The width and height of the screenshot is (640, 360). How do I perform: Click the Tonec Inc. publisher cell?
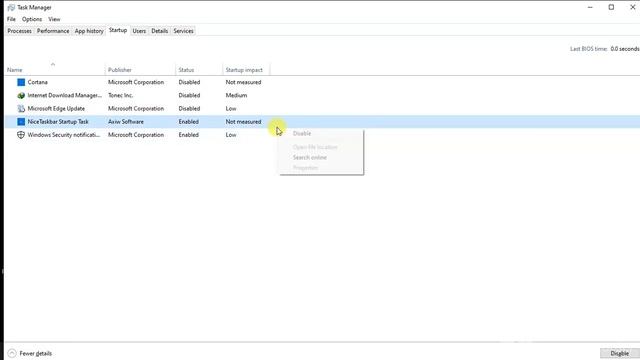tap(120, 95)
